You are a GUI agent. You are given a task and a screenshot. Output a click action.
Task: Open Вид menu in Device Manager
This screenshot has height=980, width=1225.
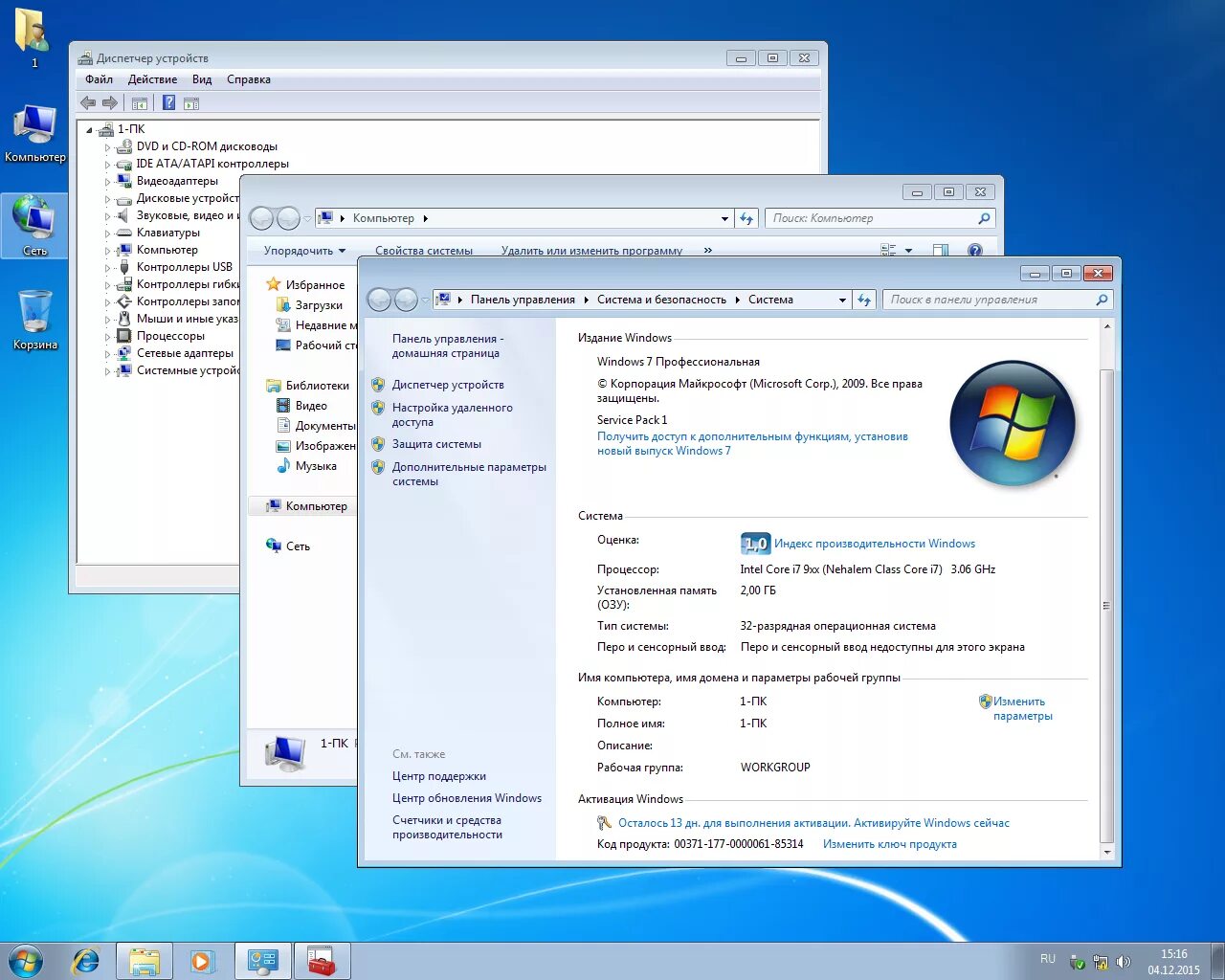click(202, 79)
